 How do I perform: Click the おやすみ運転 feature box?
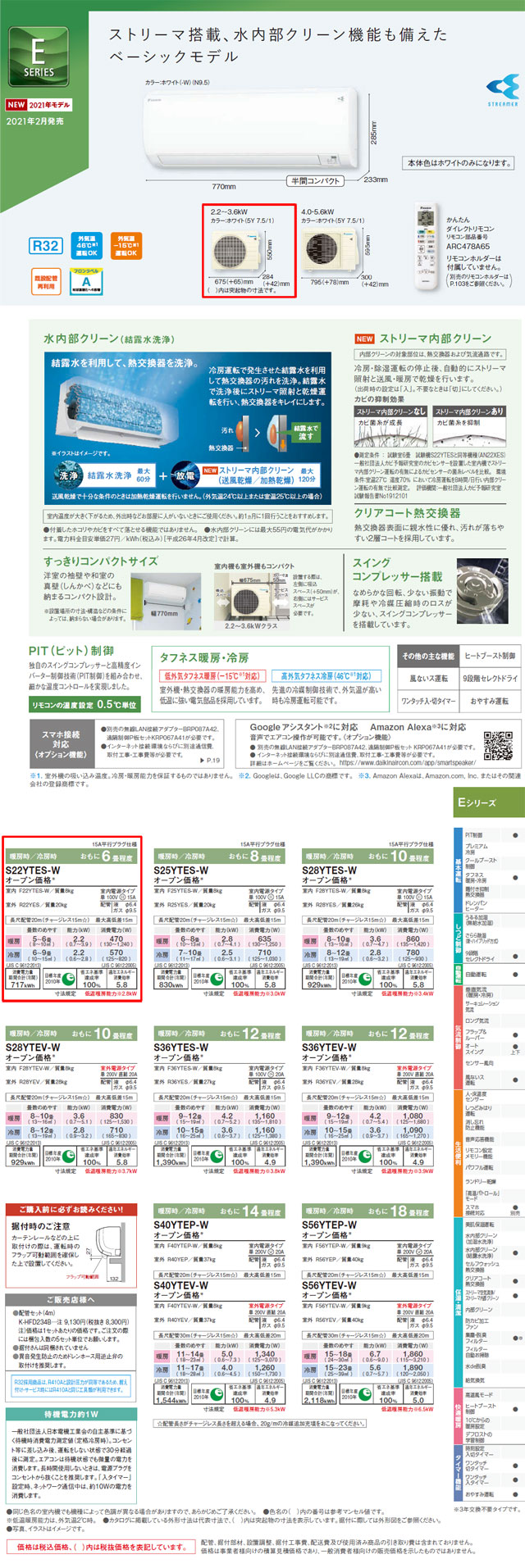tap(490, 702)
